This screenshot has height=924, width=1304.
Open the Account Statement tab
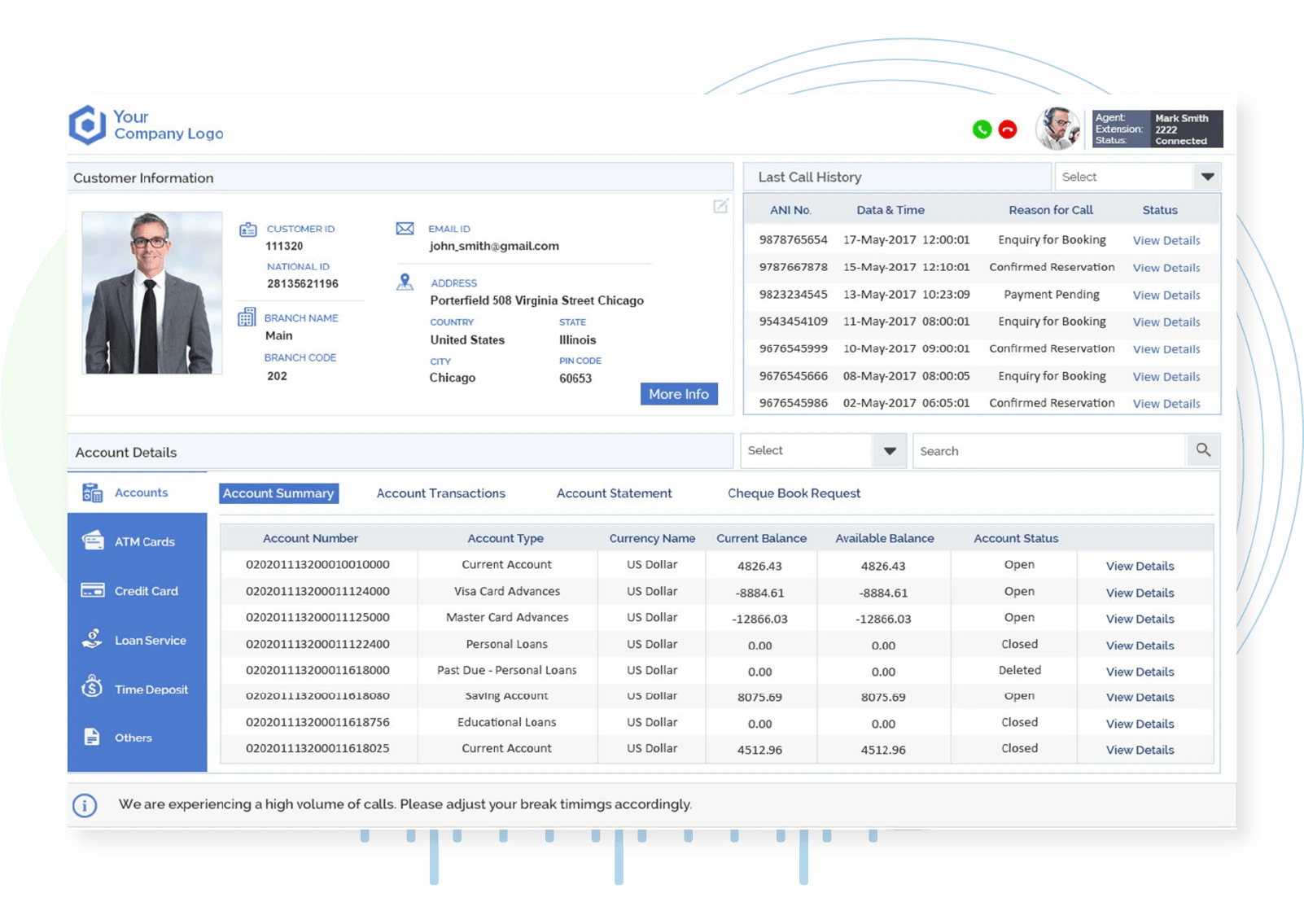(x=614, y=493)
